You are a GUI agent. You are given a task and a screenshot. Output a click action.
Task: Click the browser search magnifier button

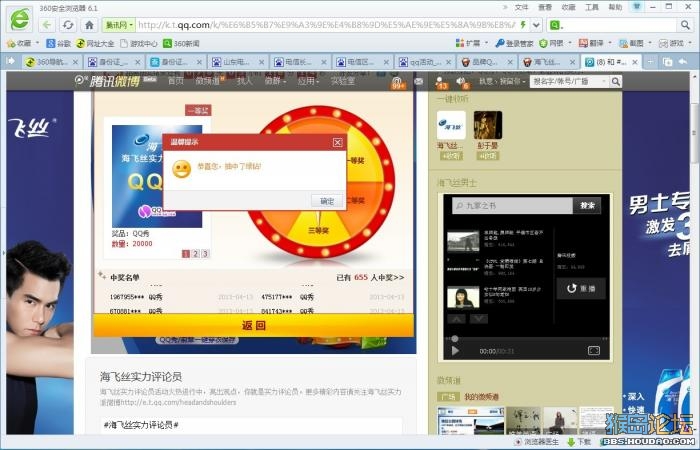point(685,25)
